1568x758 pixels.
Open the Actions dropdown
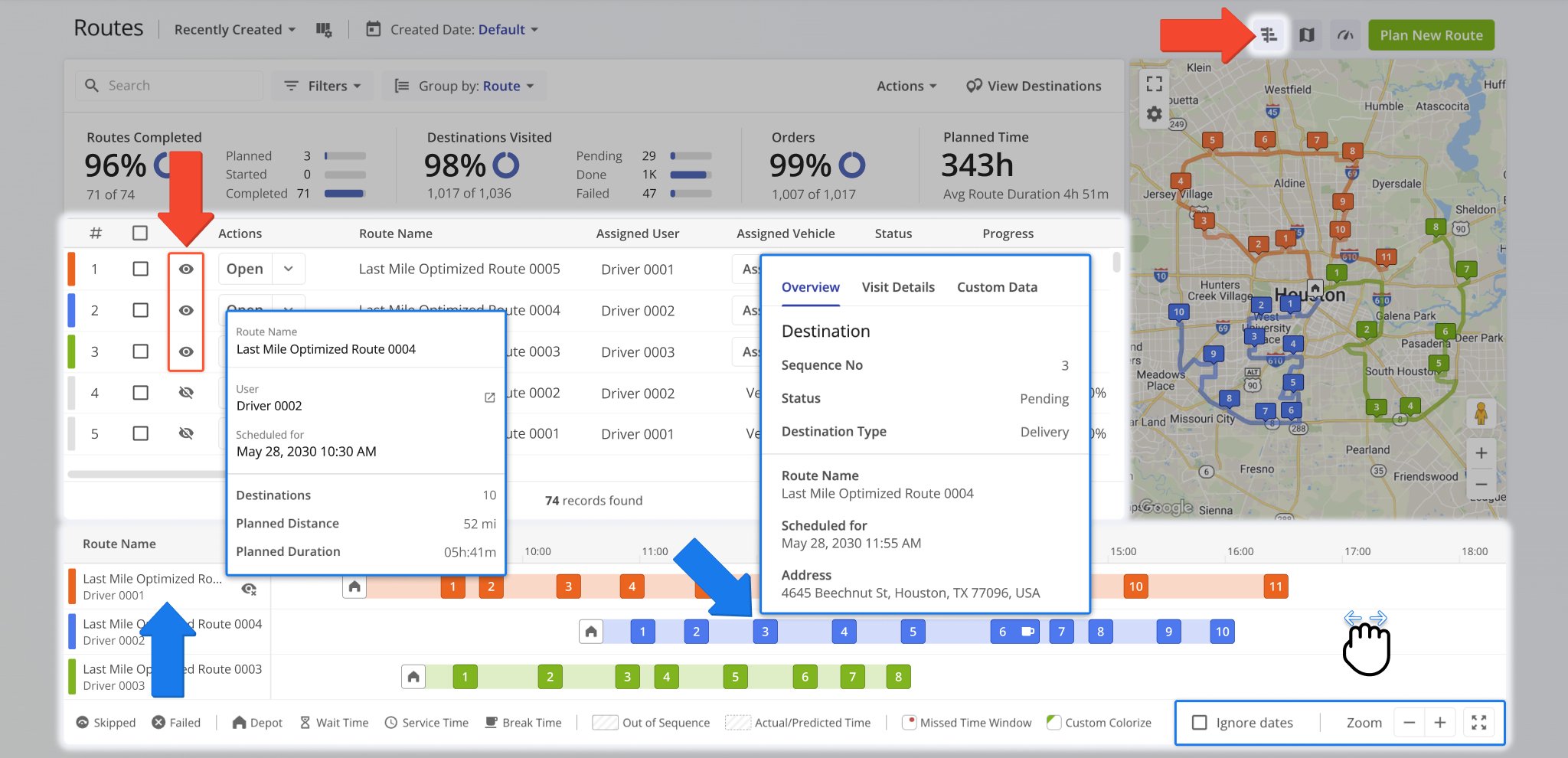click(x=906, y=86)
